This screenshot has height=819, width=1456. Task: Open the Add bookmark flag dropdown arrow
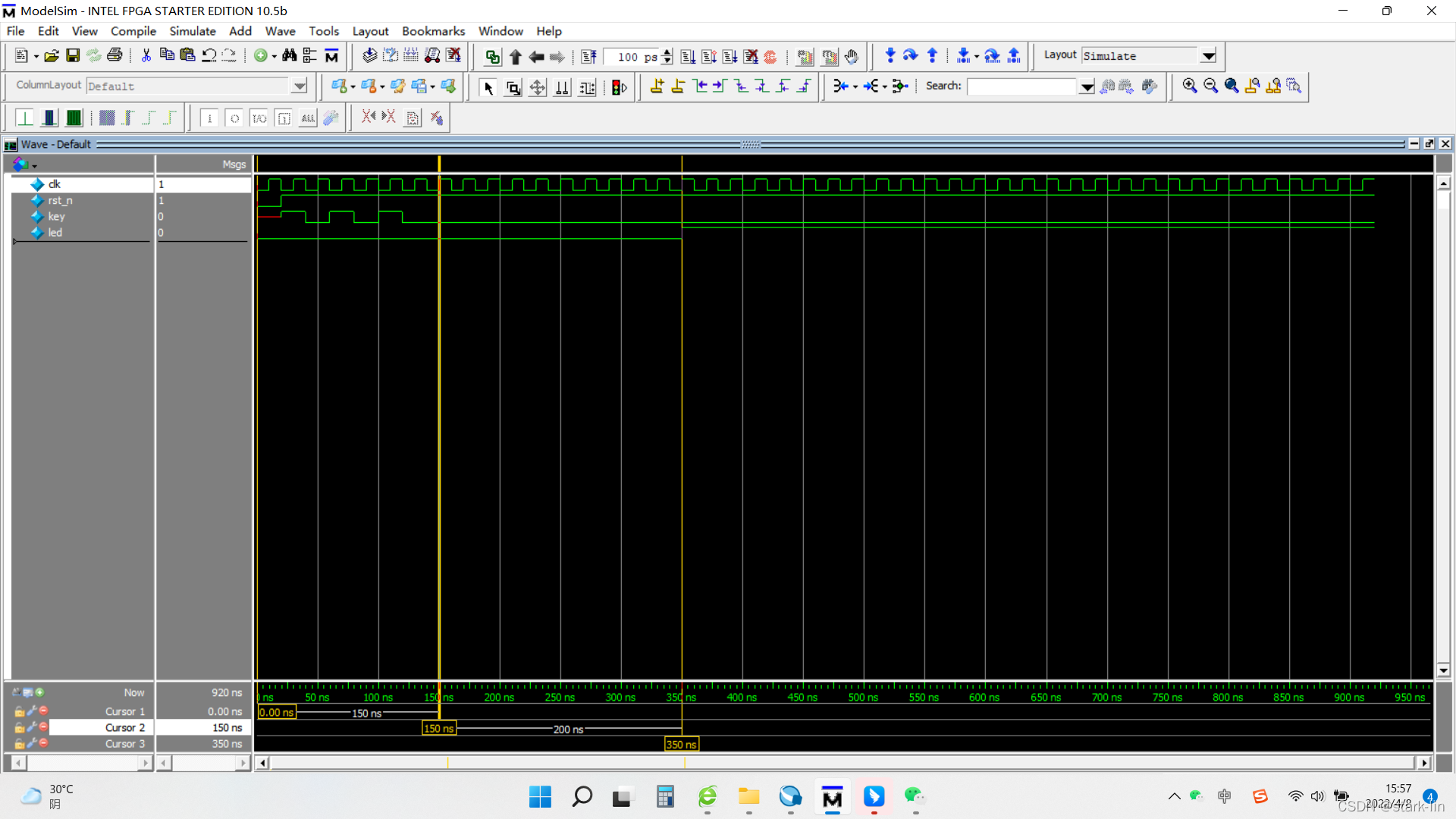353,87
